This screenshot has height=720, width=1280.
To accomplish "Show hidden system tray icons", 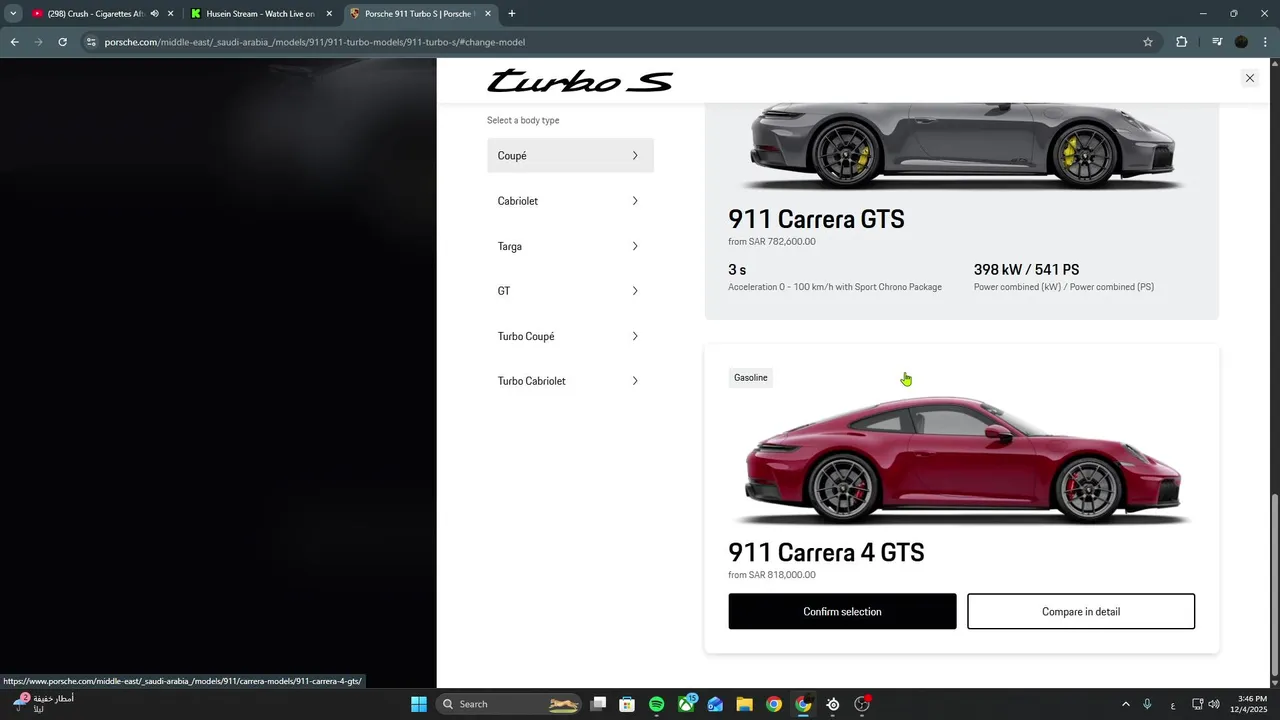I will 1126,704.
